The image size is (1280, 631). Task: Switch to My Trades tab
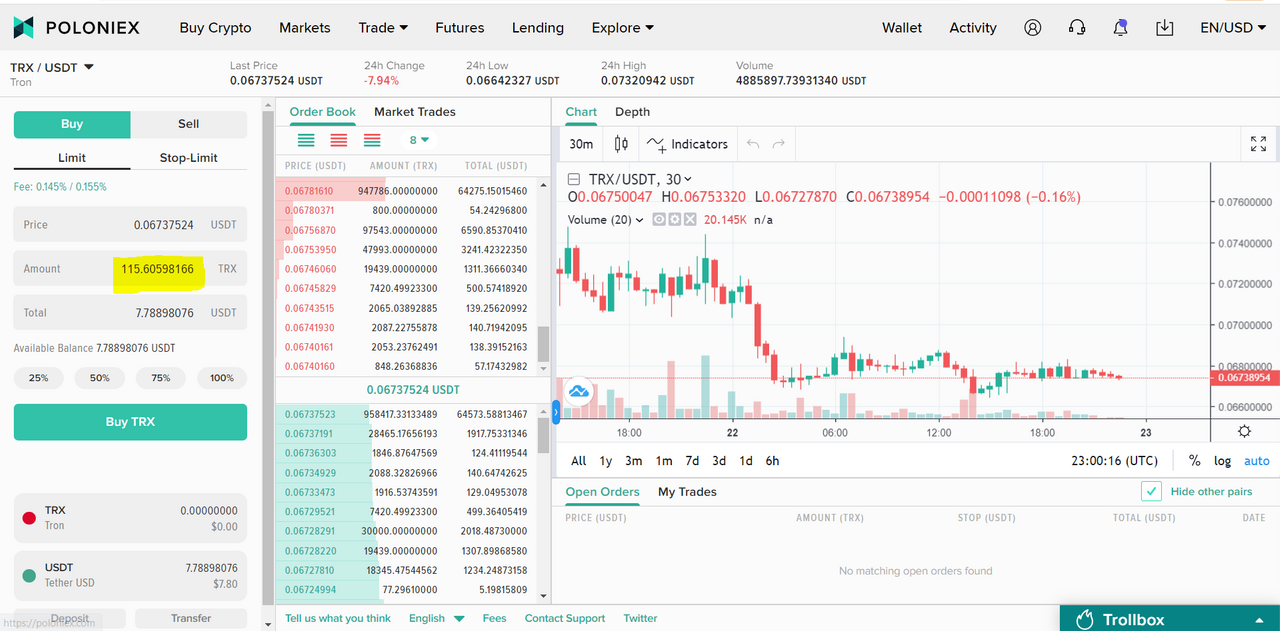(x=687, y=492)
